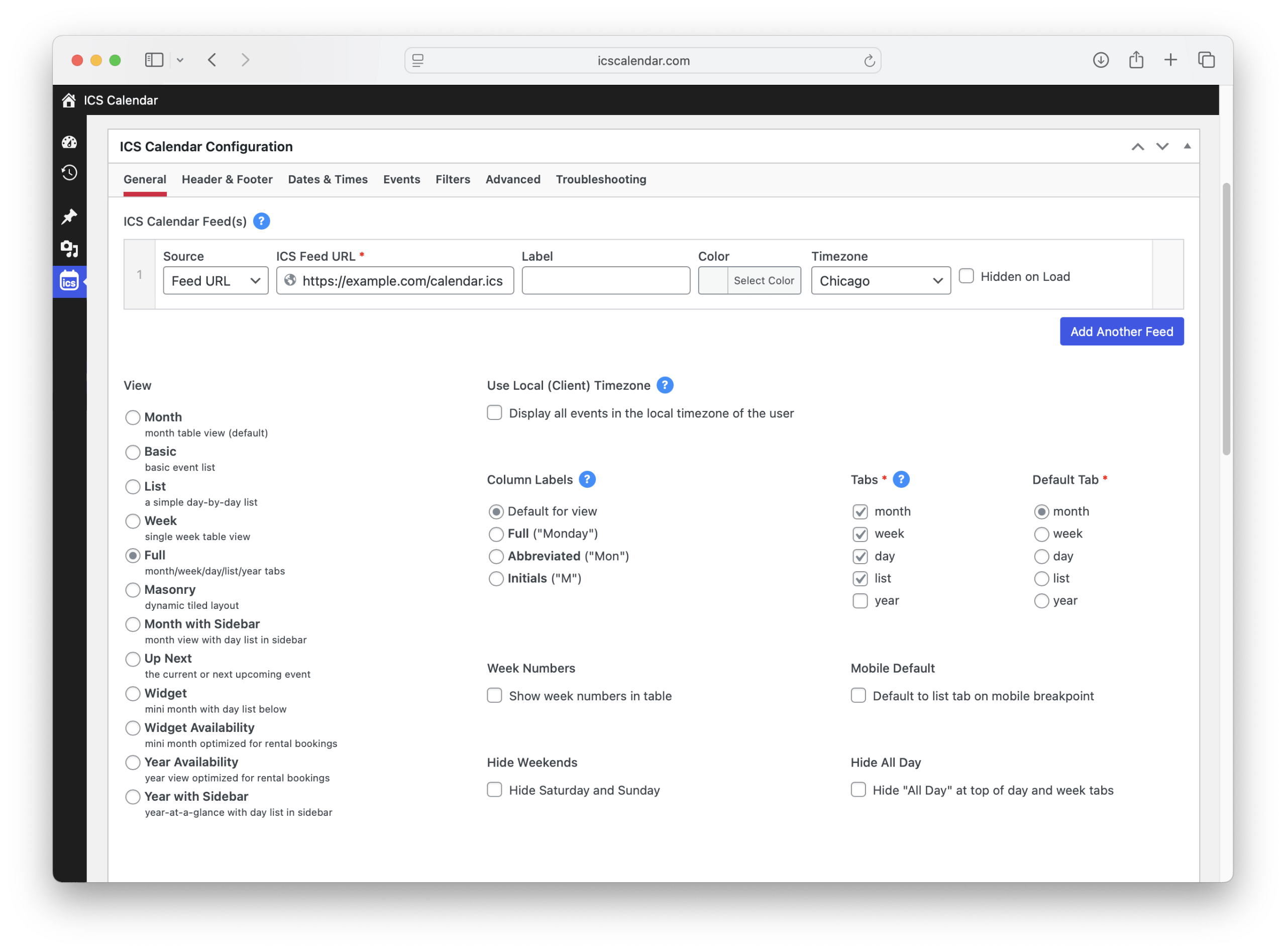The height and width of the screenshot is (952, 1286).
Task: Click help icon beside Column Labels
Action: (587, 479)
